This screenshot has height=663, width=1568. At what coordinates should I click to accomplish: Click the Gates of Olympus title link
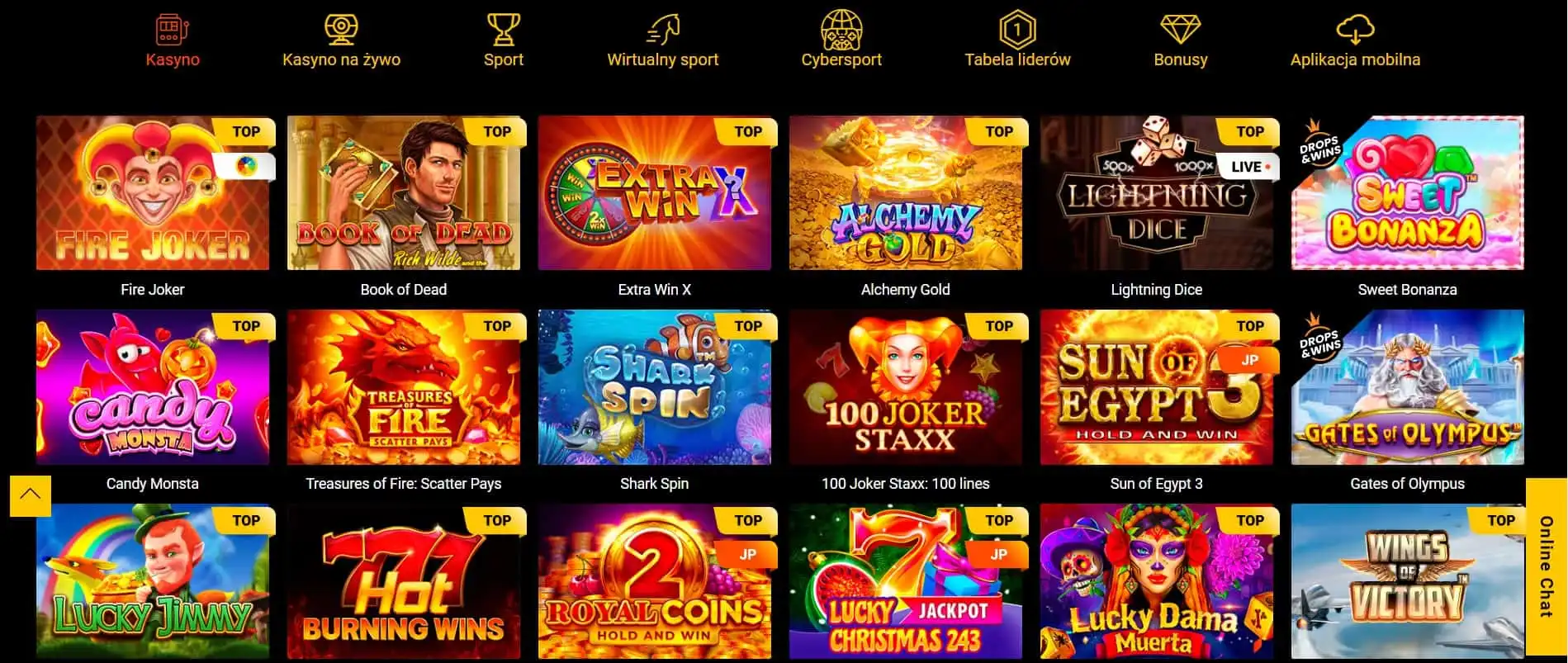pos(1407,484)
